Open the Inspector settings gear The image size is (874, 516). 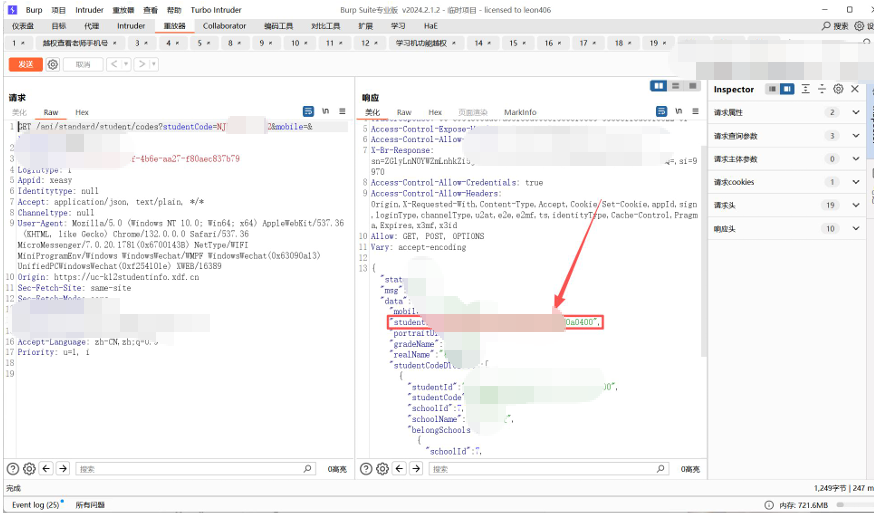(x=838, y=89)
